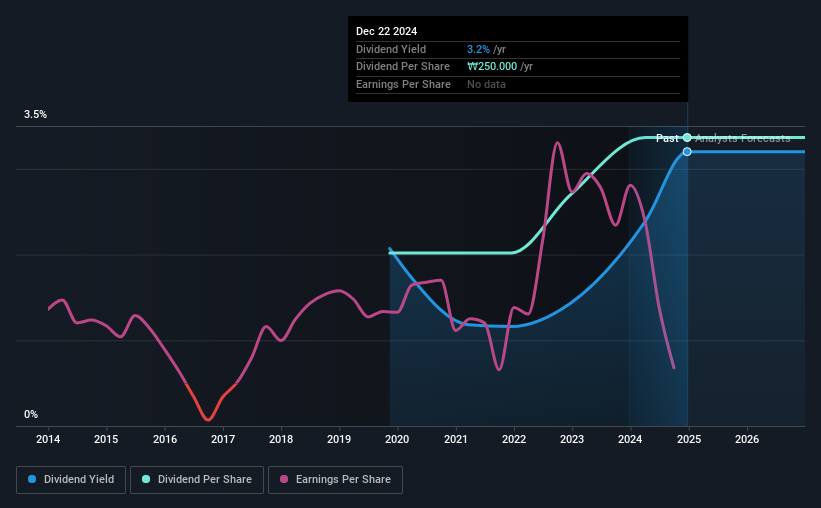Click the 2022 year axis label

coord(514,439)
